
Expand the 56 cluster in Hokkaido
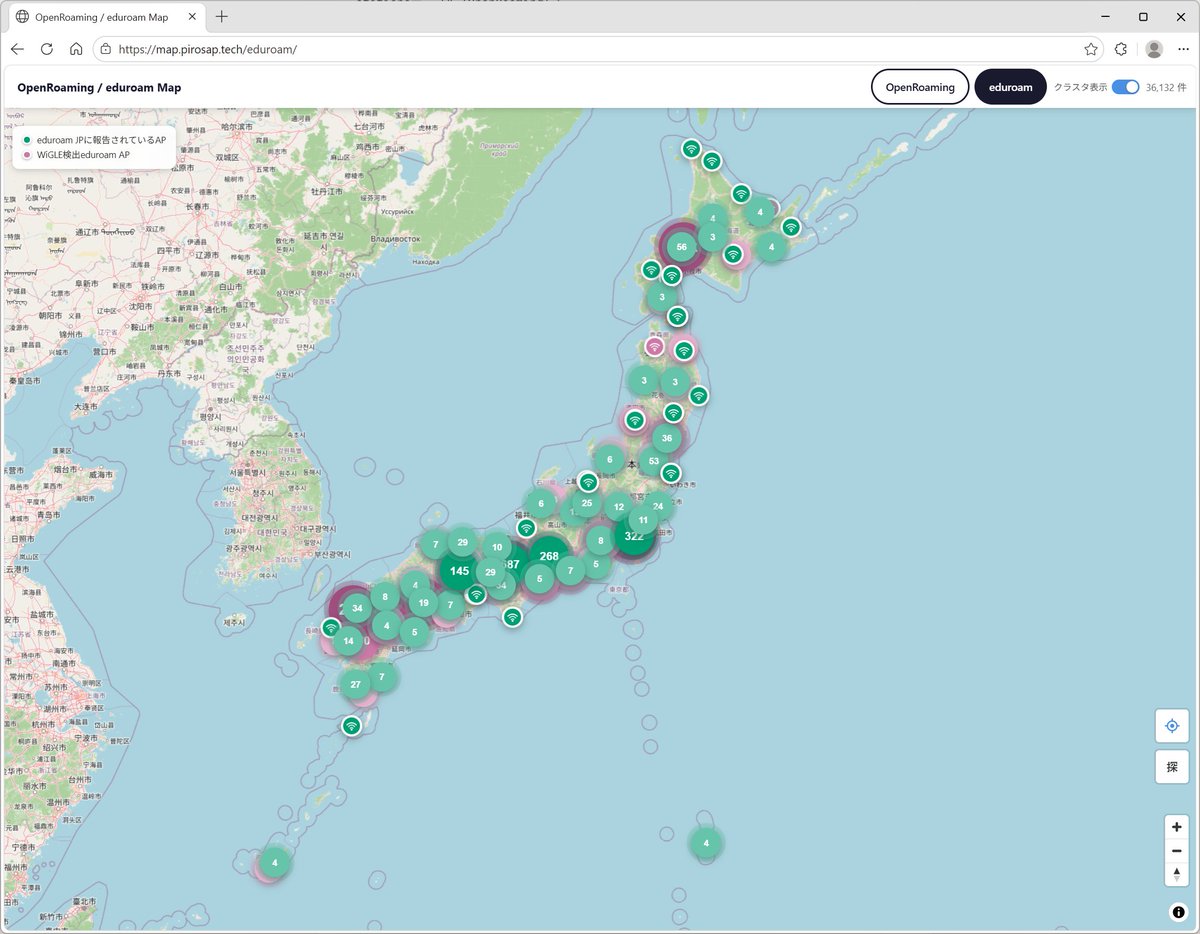coord(681,246)
